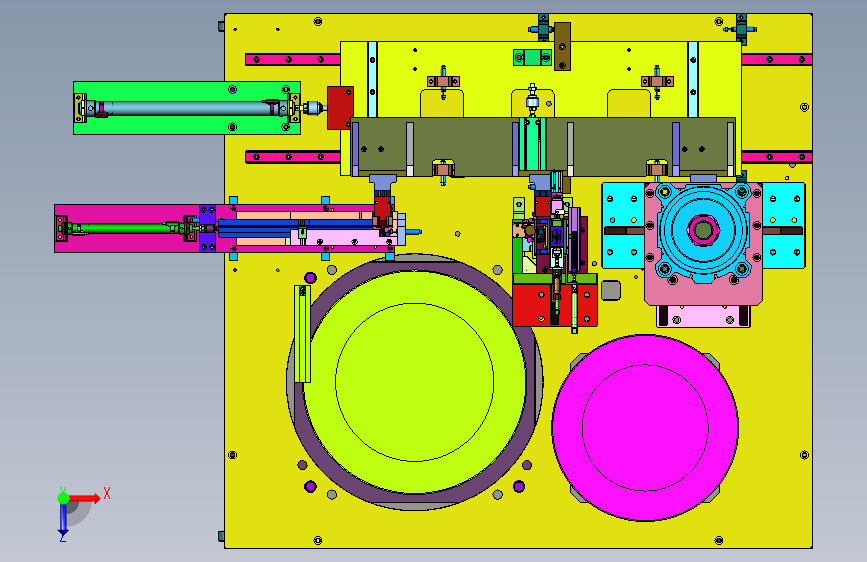This screenshot has width=867, height=562.
Task: Select the small grey square block
Action: (x=611, y=290)
